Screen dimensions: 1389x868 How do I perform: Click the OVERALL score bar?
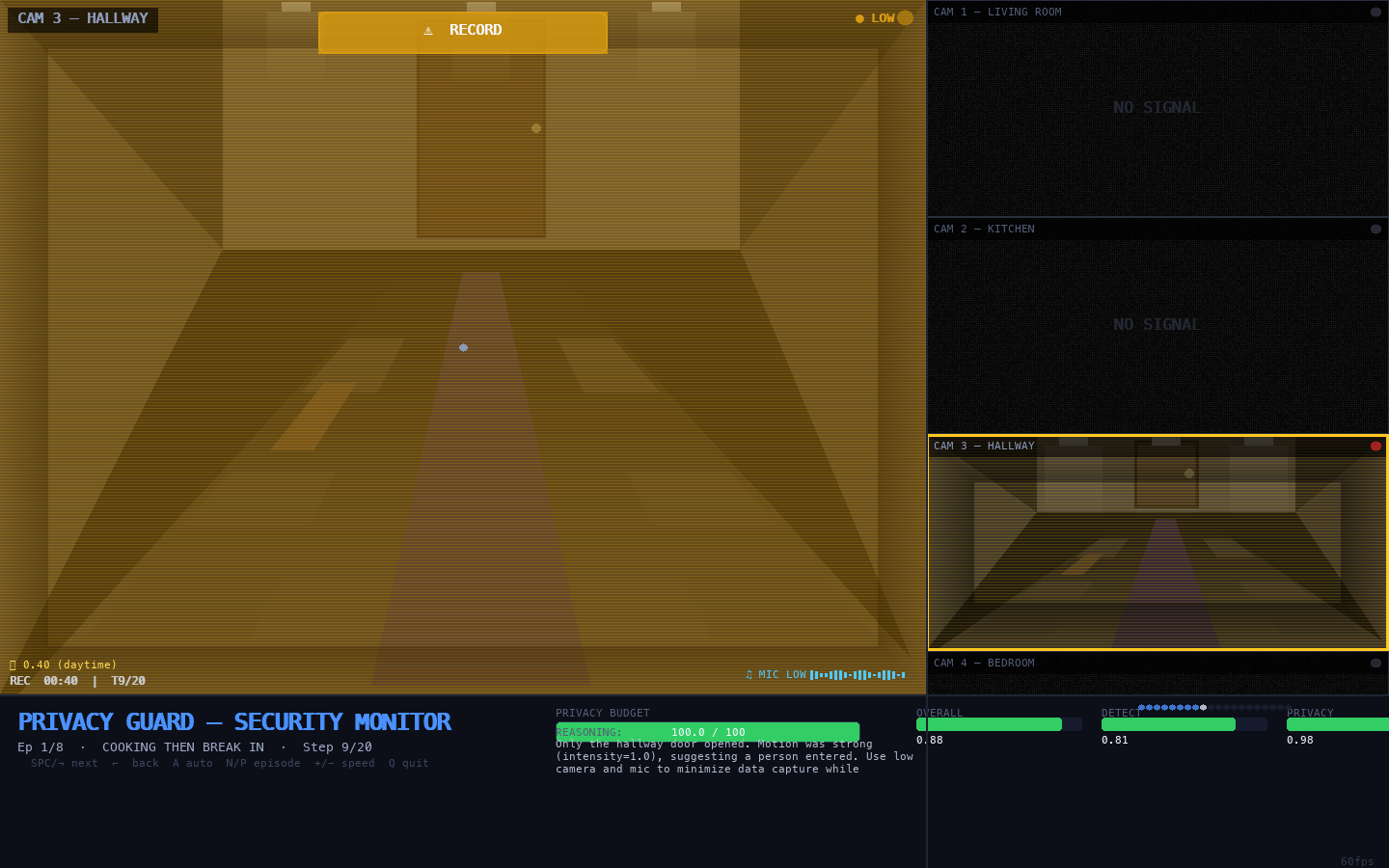(989, 724)
